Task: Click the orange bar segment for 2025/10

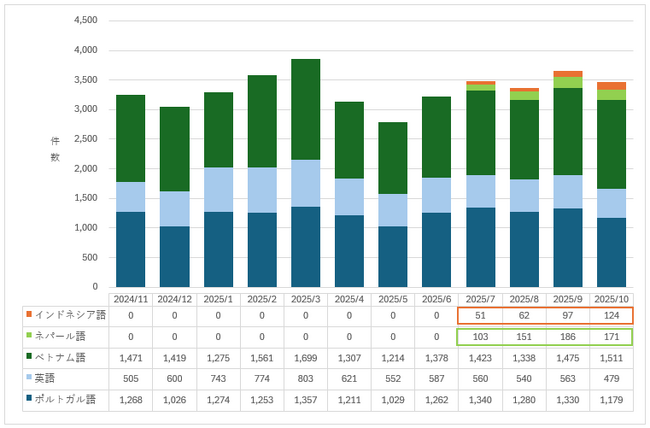Action: tap(611, 86)
